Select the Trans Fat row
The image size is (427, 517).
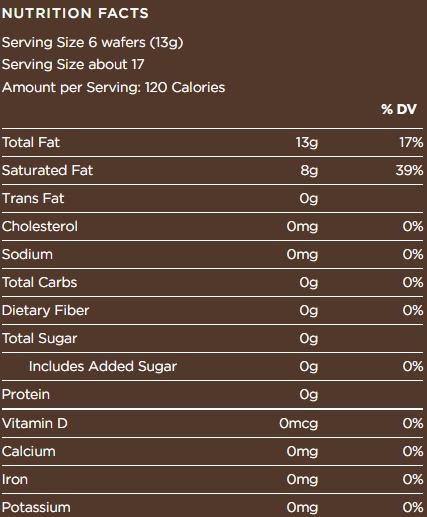click(x=213, y=198)
